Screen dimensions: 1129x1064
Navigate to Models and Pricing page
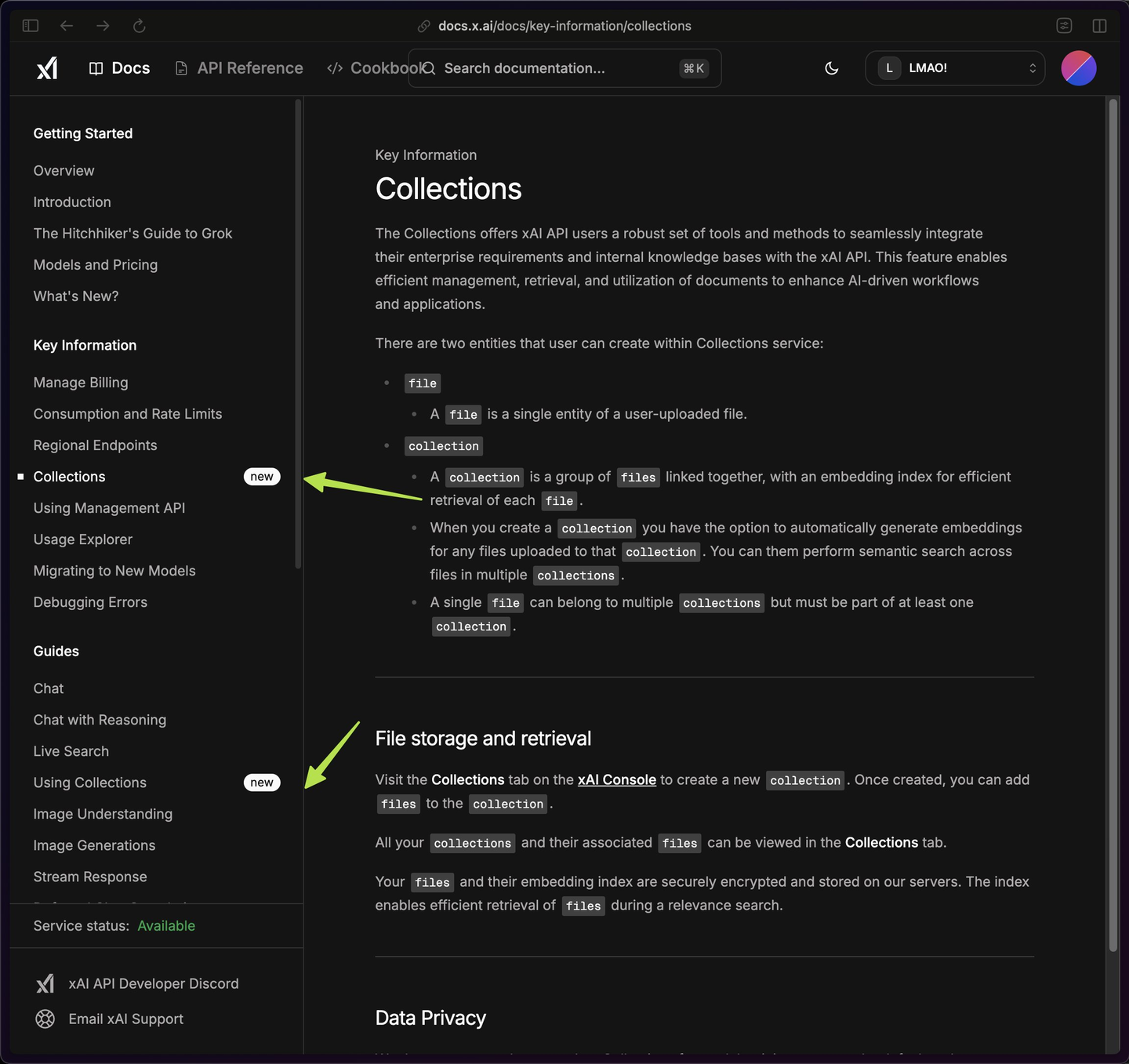pyautogui.click(x=95, y=265)
